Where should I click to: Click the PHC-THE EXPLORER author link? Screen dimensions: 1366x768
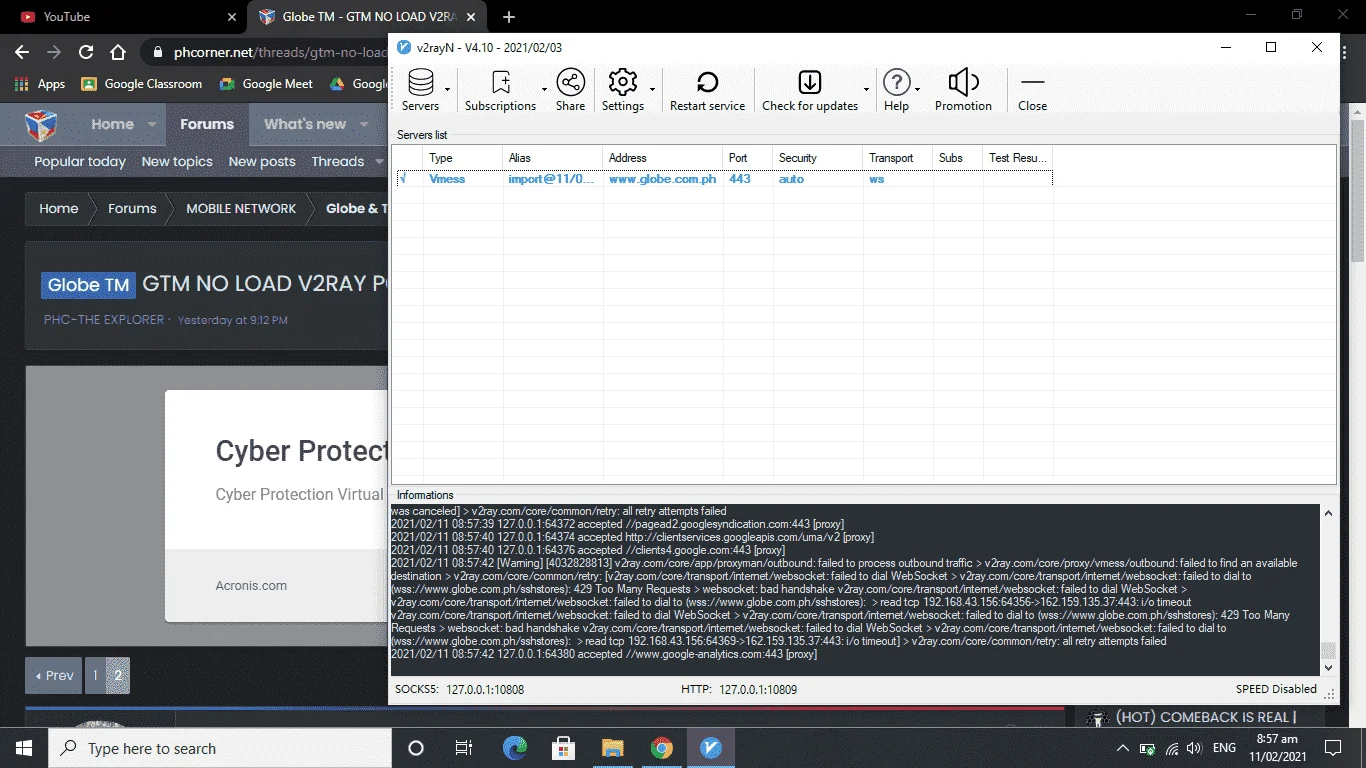(x=104, y=320)
